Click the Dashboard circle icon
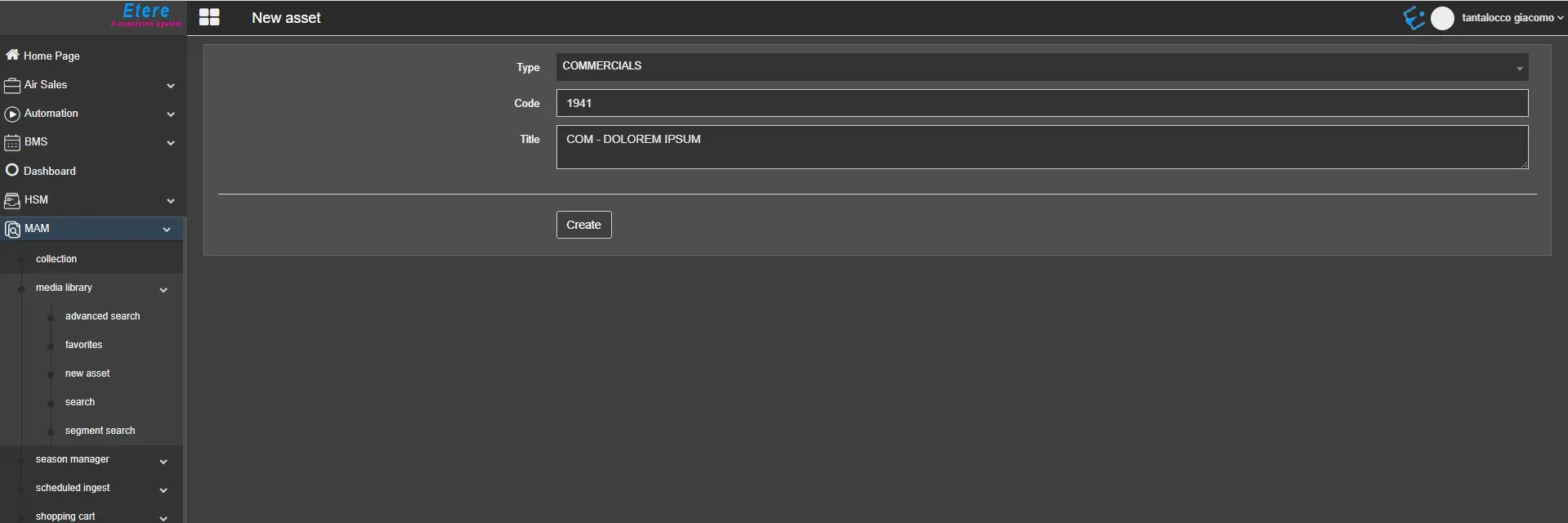 click(x=12, y=170)
